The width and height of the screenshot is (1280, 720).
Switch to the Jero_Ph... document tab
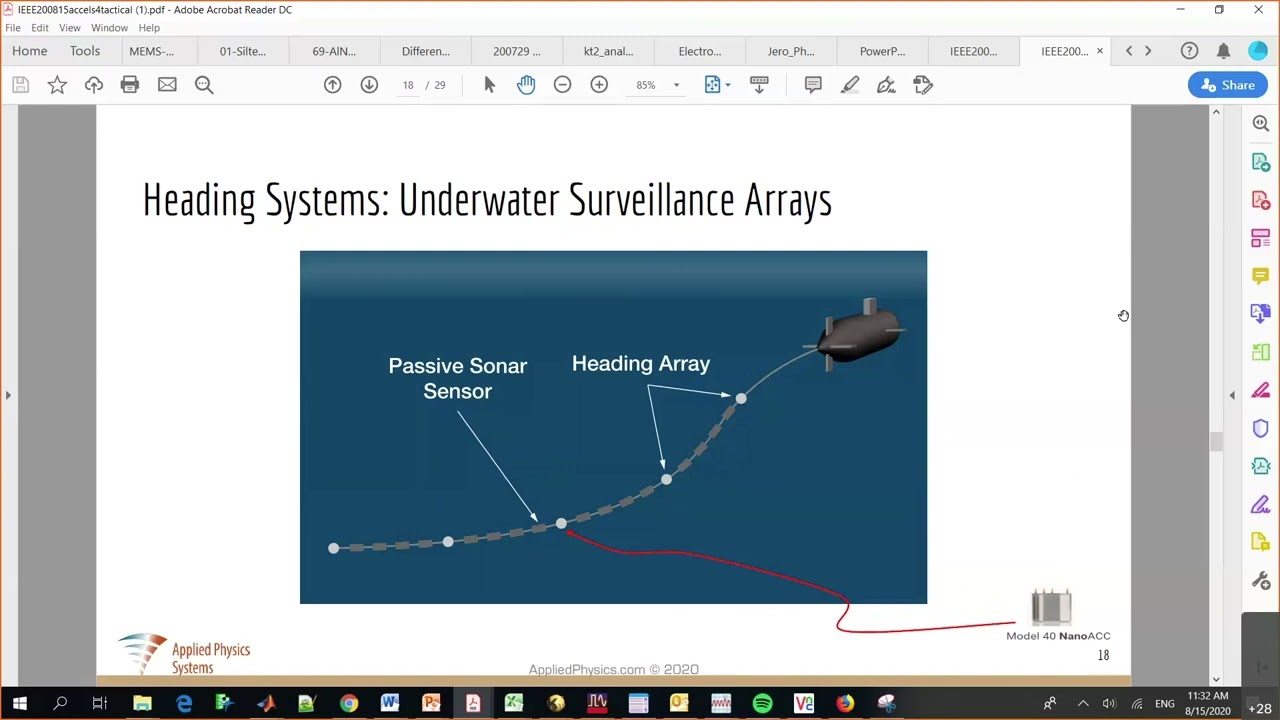(791, 51)
